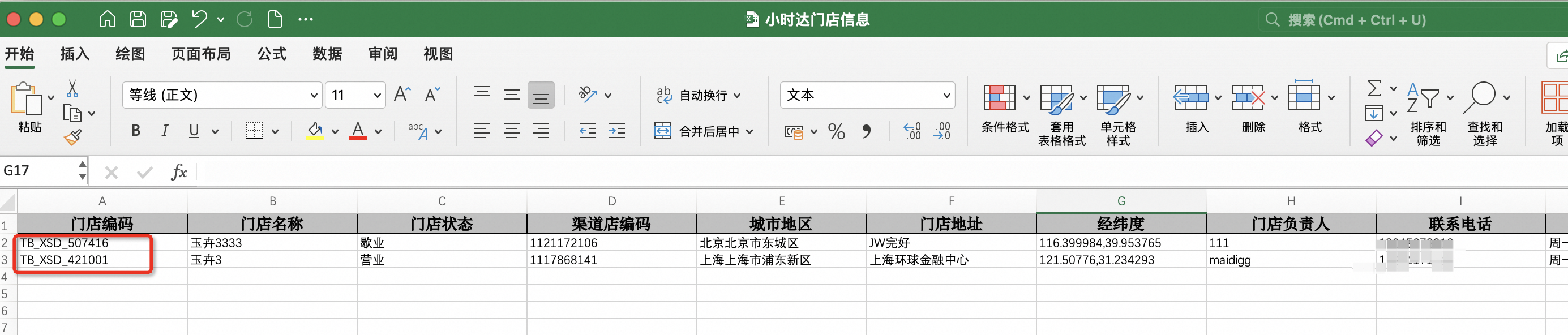Align text to vertical middle
This screenshot has width=1568, height=335.
click(511, 95)
